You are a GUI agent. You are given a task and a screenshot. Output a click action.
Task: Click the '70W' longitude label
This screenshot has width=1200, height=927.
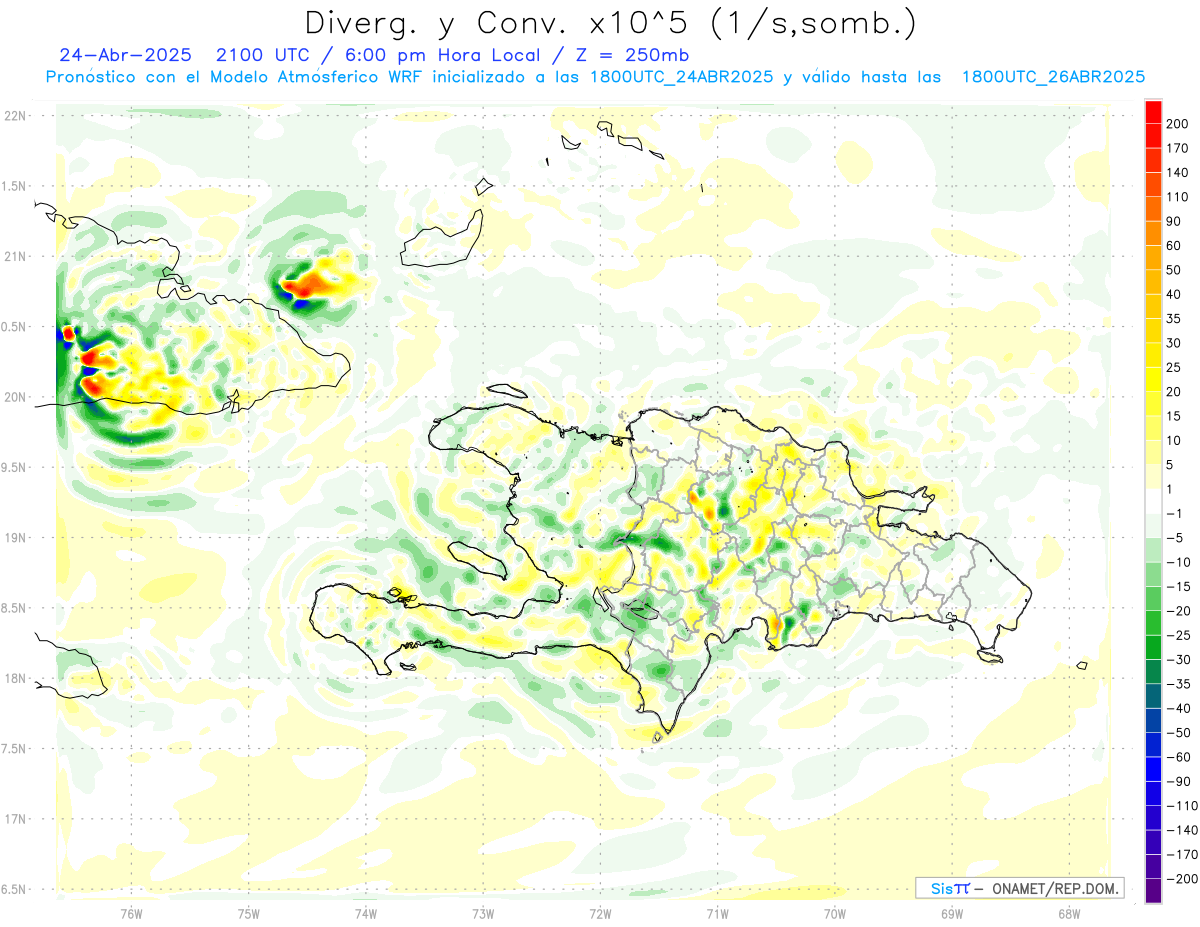tap(834, 913)
